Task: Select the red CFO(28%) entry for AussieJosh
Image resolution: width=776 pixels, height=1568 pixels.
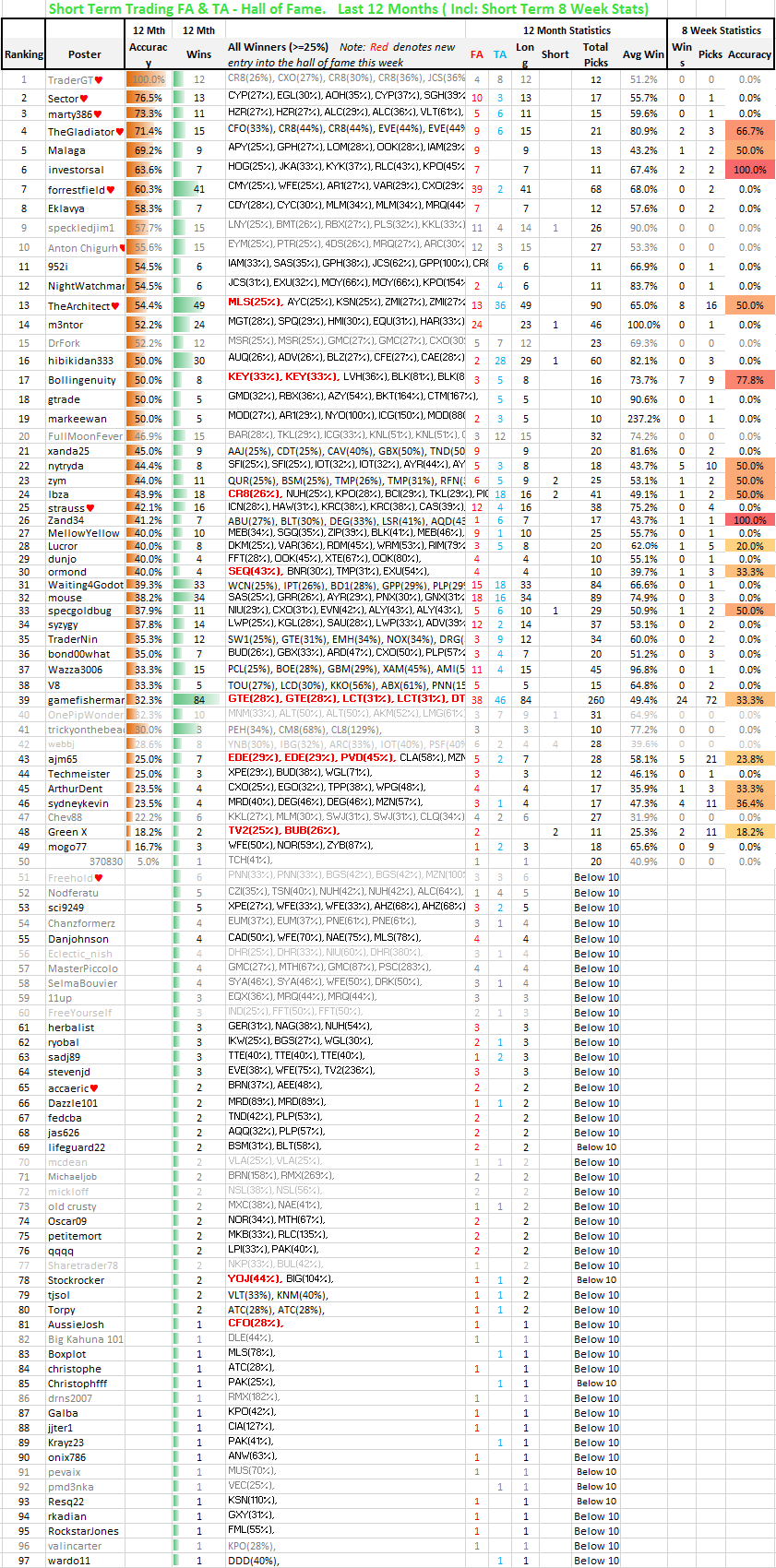Action: point(256,1324)
